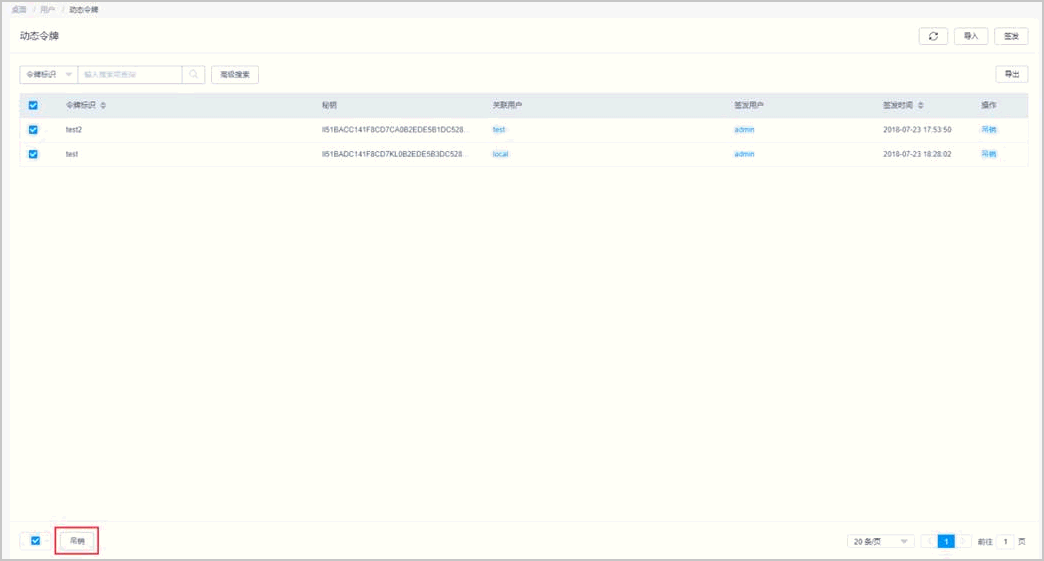Revoke the test2 token via 吊销 link
This screenshot has height=561, width=1044.
click(x=988, y=130)
